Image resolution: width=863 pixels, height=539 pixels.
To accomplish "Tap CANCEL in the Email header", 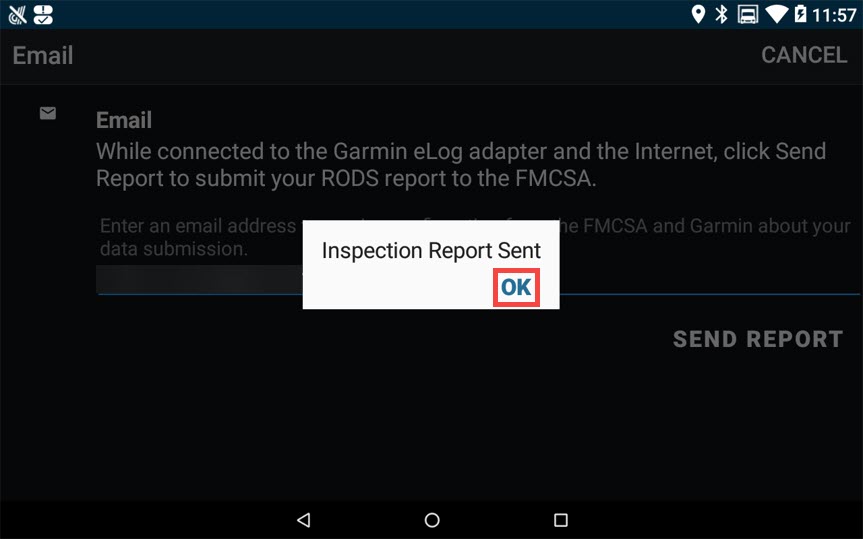I will (804, 55).
